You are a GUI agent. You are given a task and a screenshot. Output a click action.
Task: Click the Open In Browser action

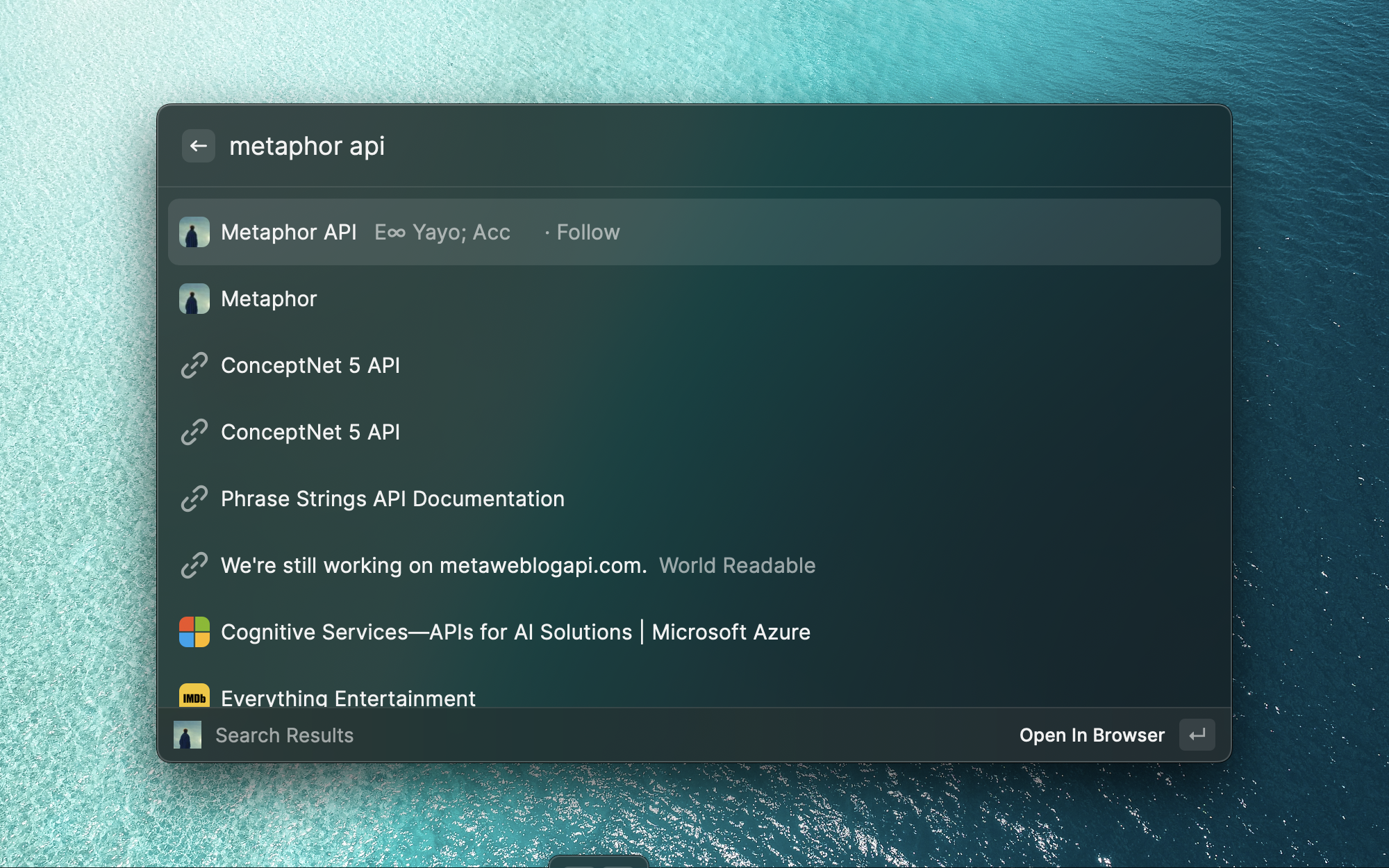tap(1092, 735)
